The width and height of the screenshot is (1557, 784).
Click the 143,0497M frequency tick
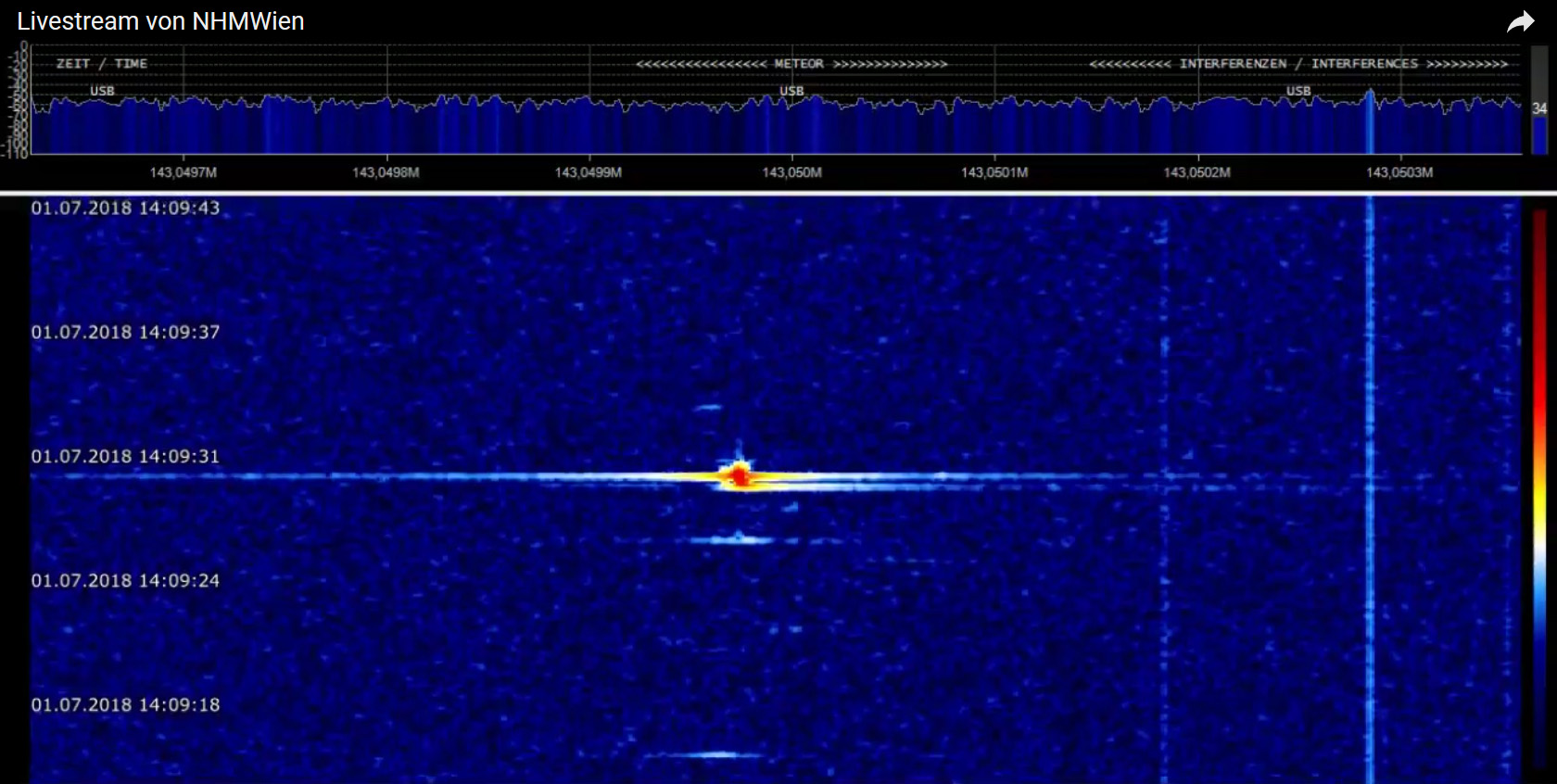click(184, 172)
